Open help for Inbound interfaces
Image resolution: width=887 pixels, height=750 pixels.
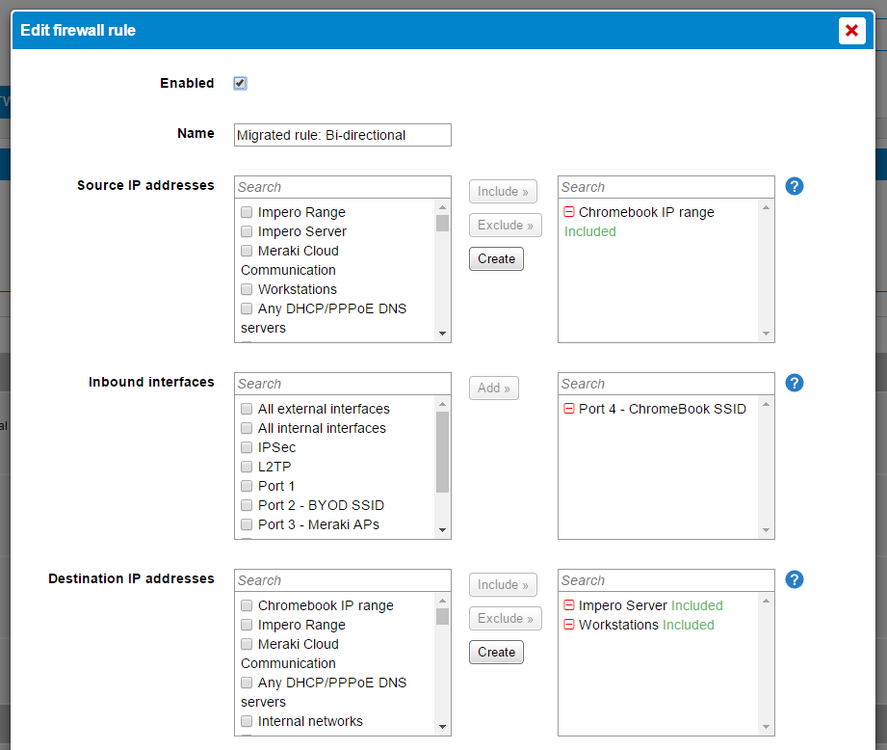tap(794, 383)
